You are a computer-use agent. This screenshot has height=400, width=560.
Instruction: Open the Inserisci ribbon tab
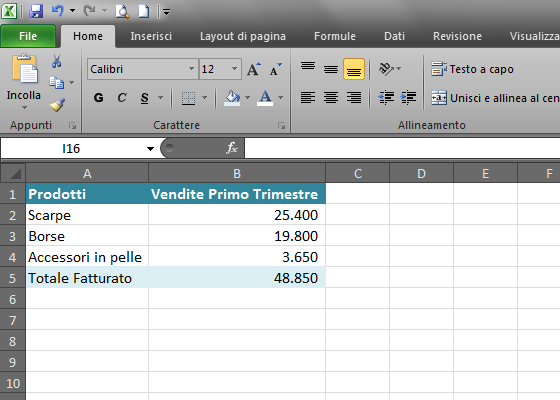pos(151,36)
